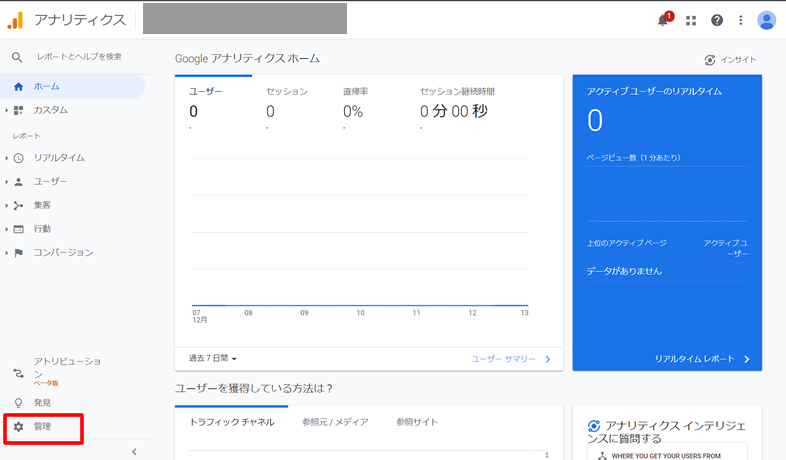This screenshot has width=786, height=460.
Task: Expand the カスタム tree arrow
Action: (x=7, y=110)
